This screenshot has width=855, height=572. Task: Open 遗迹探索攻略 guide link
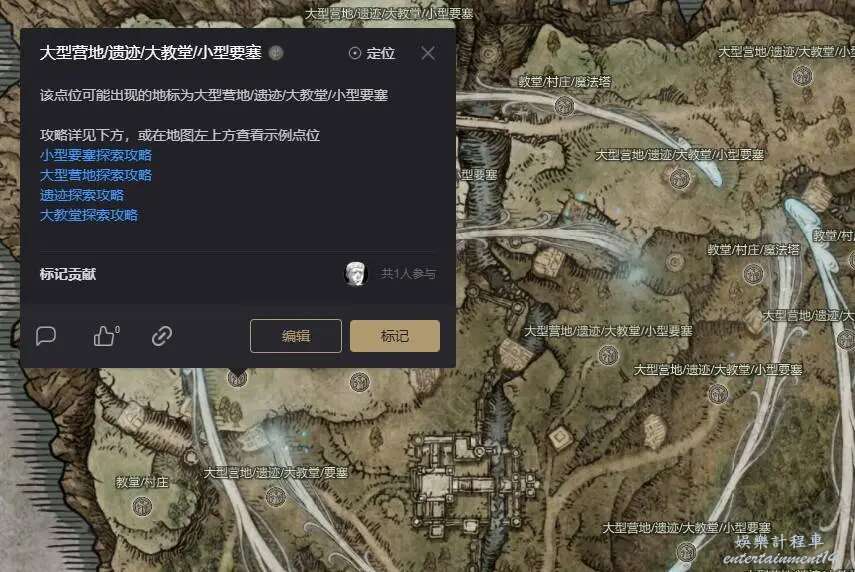point(82,195)
